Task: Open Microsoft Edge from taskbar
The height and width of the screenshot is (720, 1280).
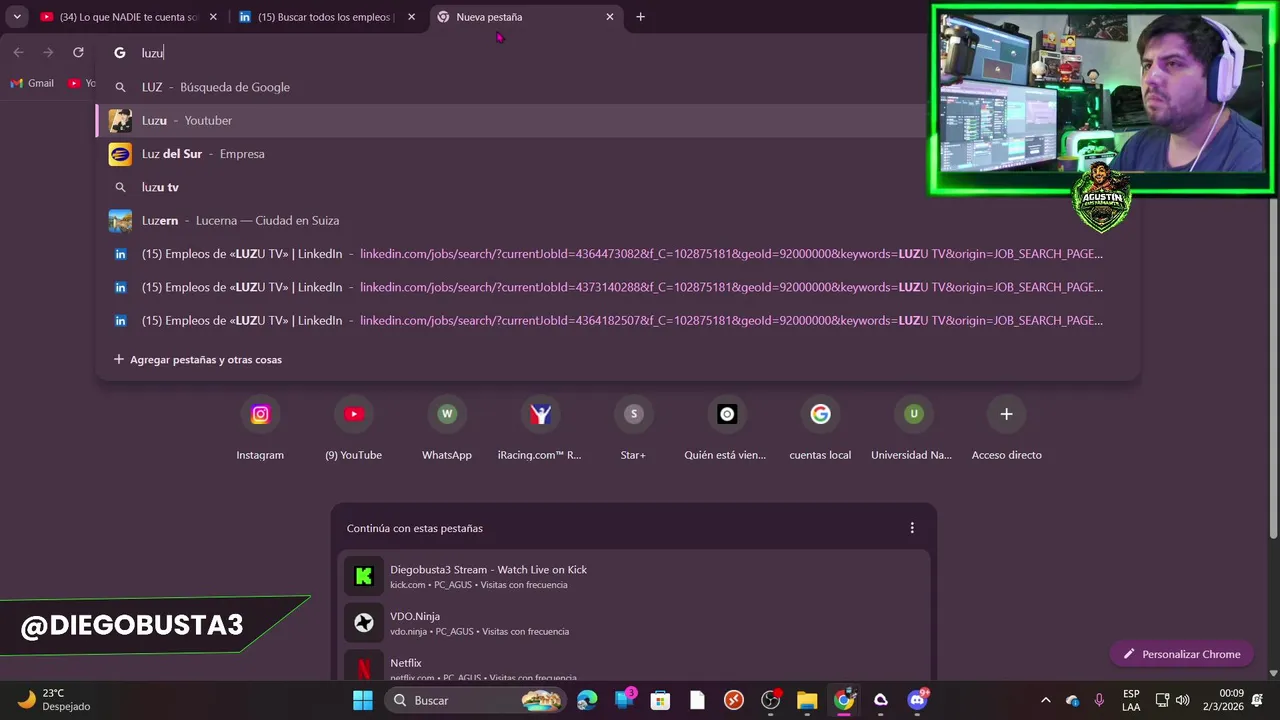Action: [587, 700]
